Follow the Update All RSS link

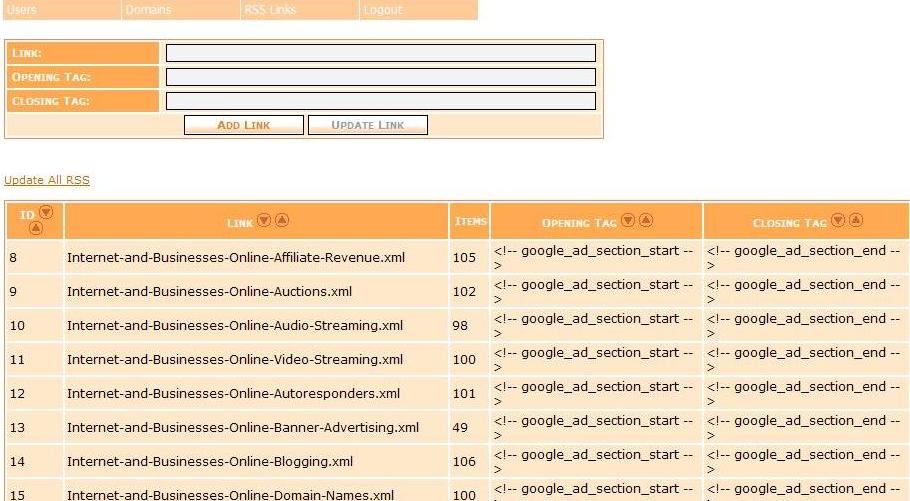click(x=47, y=180)
